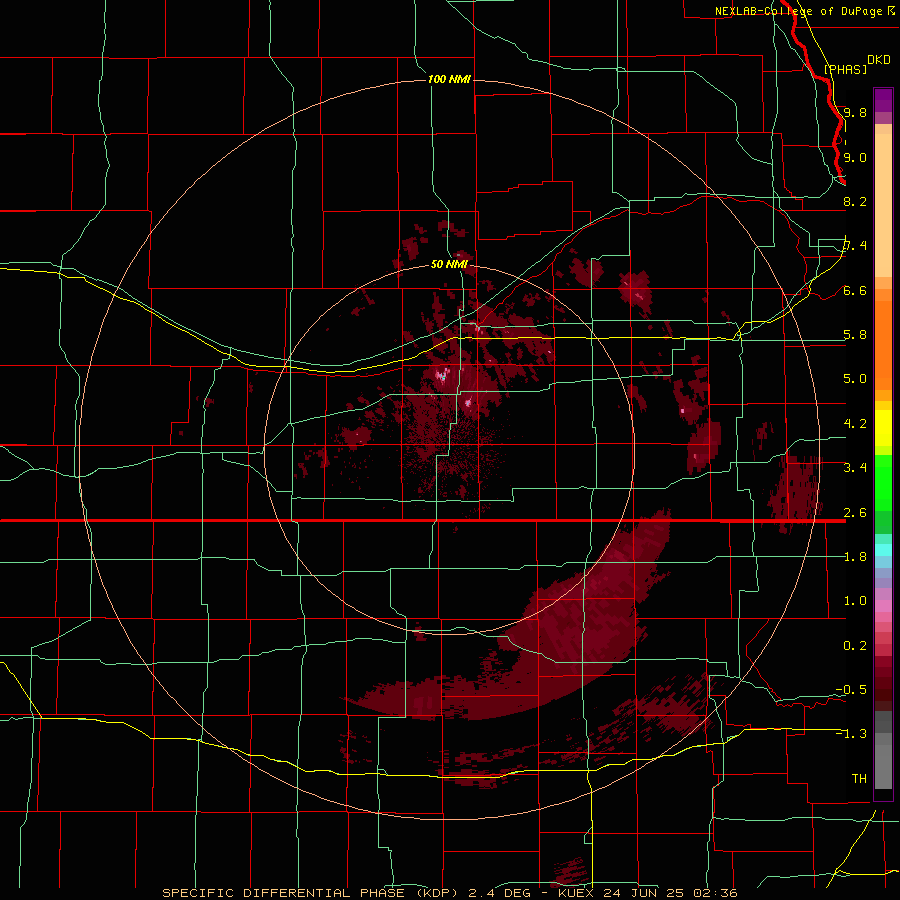Click the 2.6 scale value
900x900 pixels.
(x=855, y=513)
